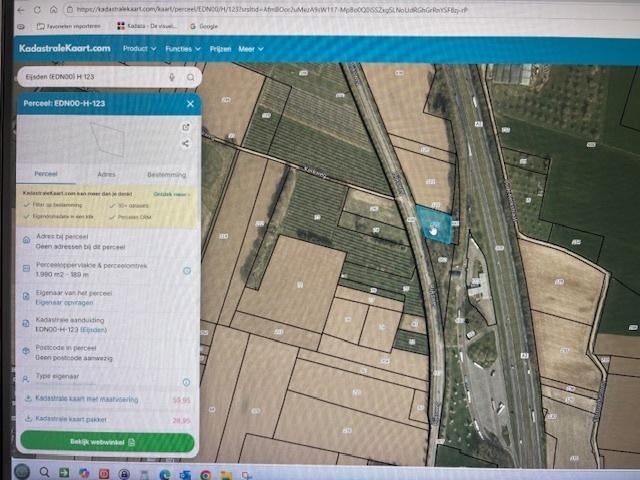The height and width of the screenshot is (480, 640).
Task: Open Google Chrome from the taskbar
Action: click(205, 475)
